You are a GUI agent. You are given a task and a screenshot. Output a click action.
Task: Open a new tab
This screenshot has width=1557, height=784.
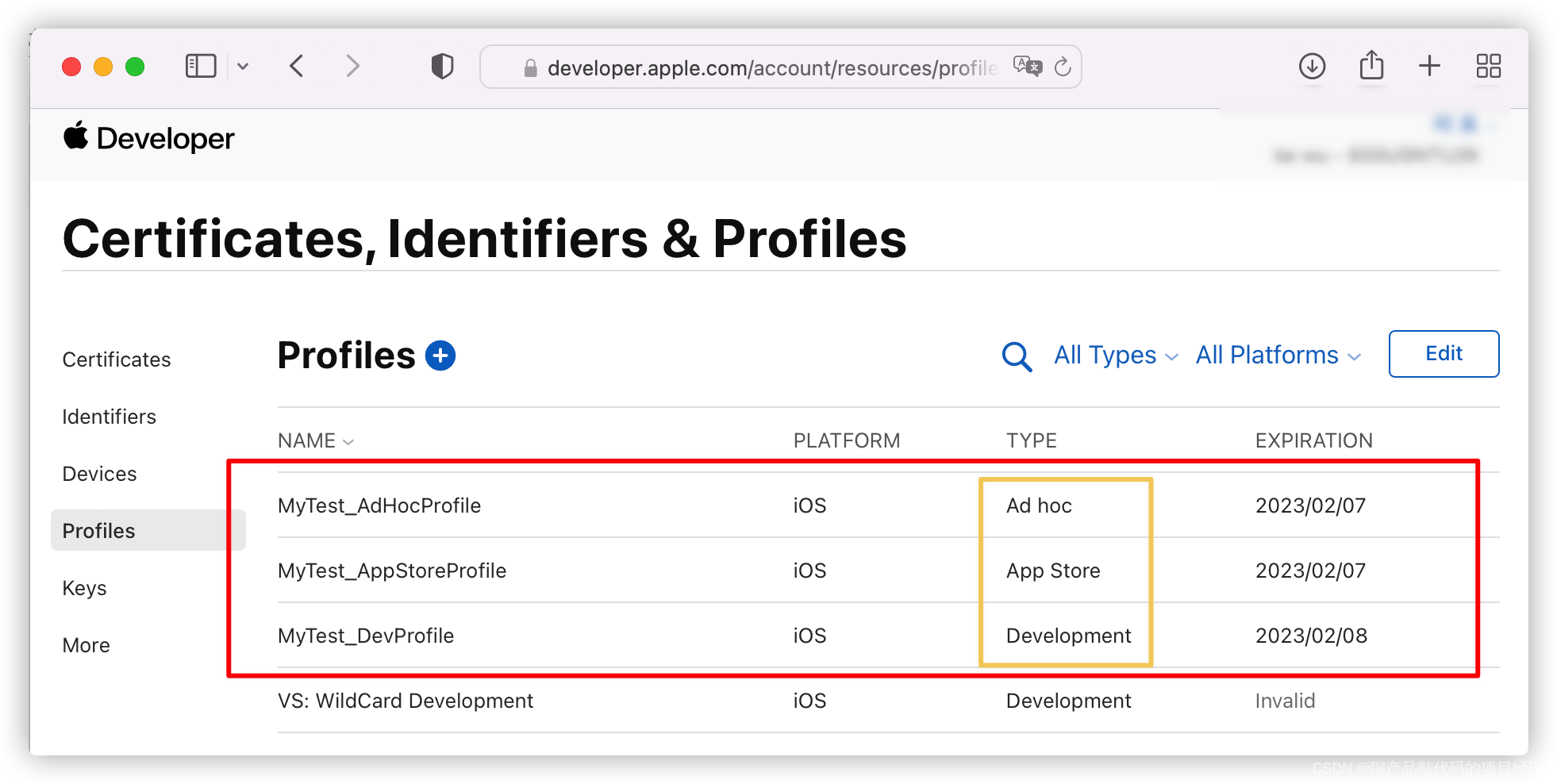[x=1429, y=66]
